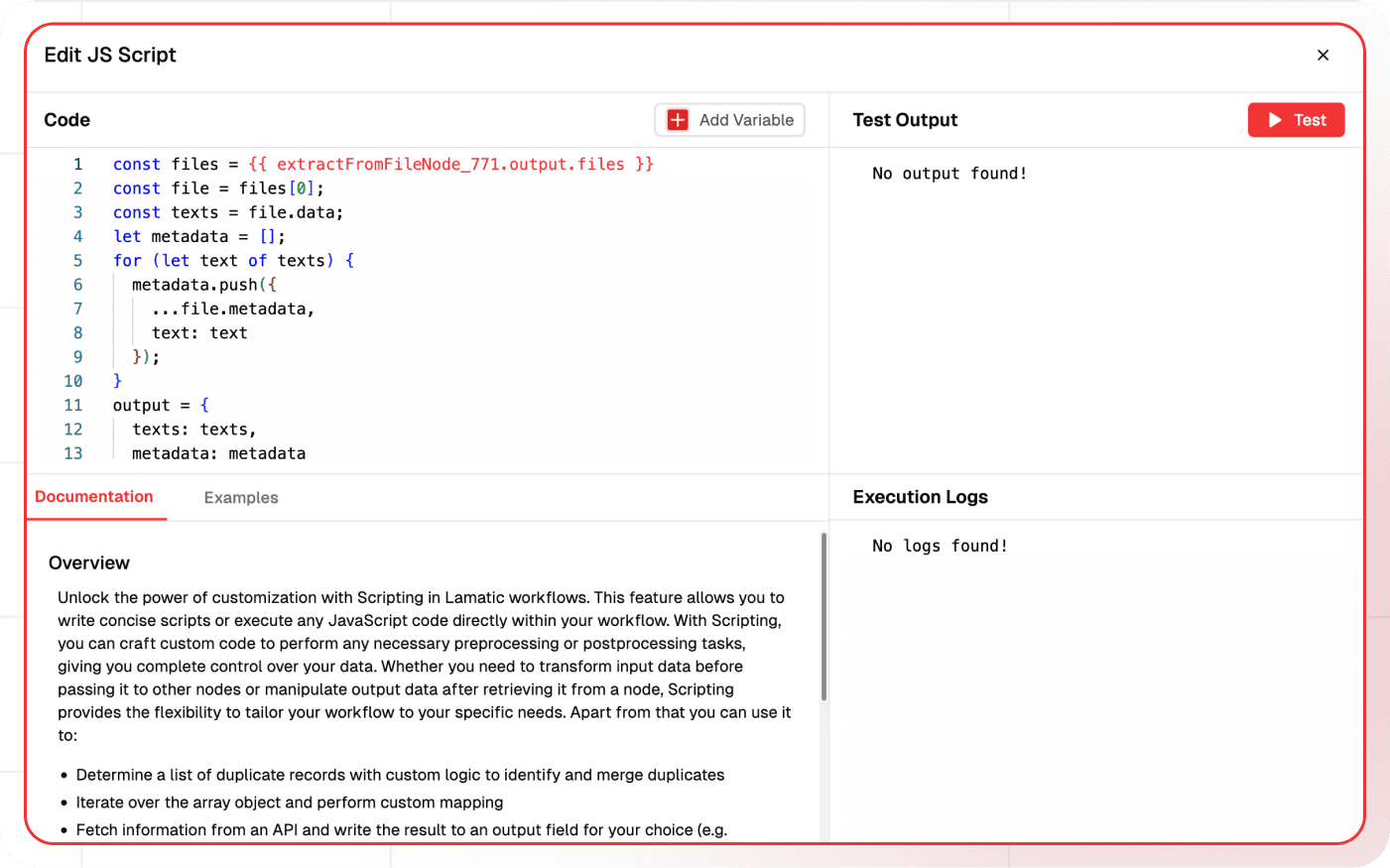Click 'No output found!' text in Test Output

pos(949,174)
